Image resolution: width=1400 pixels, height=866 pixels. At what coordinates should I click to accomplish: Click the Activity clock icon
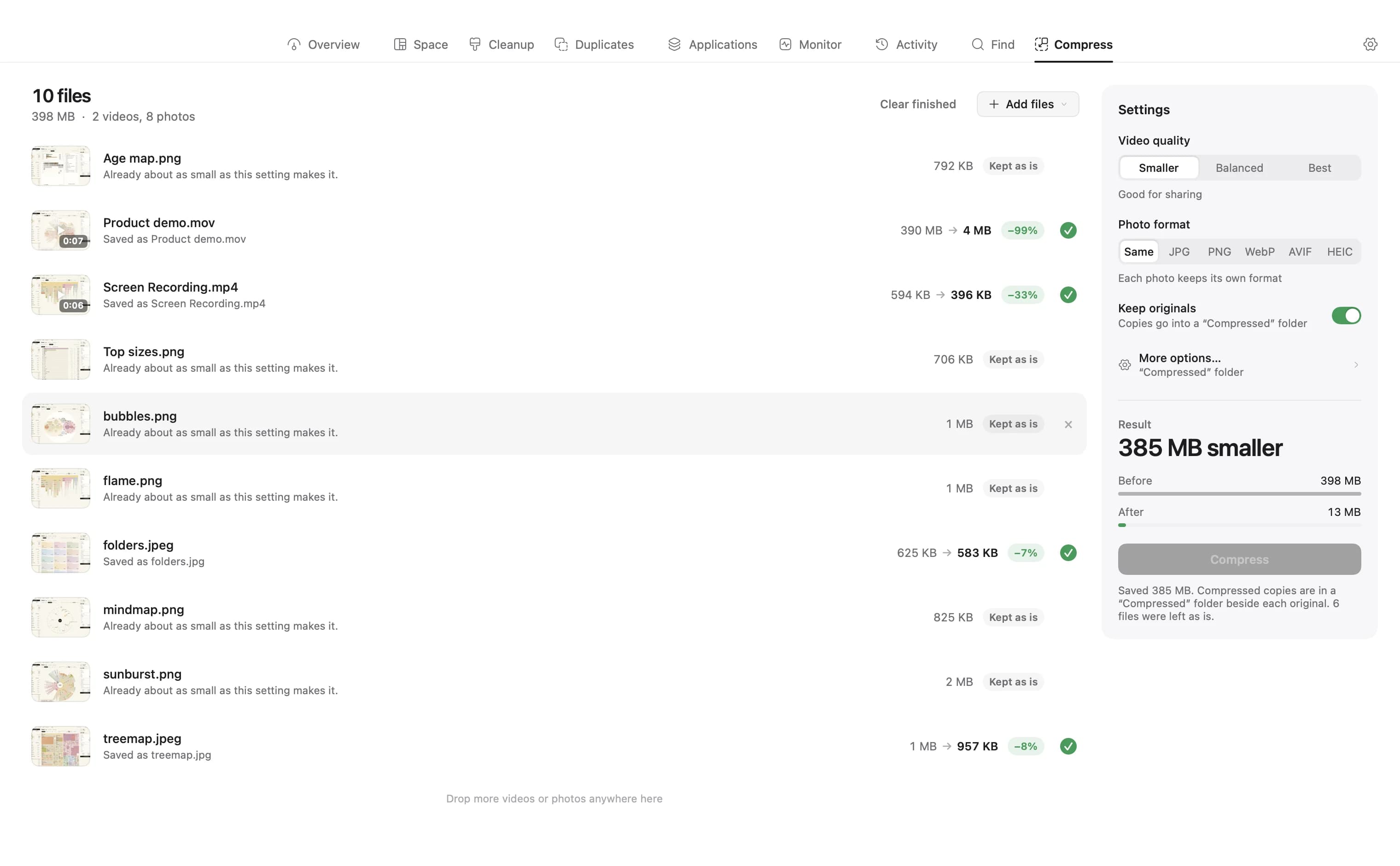click(882, 44)
